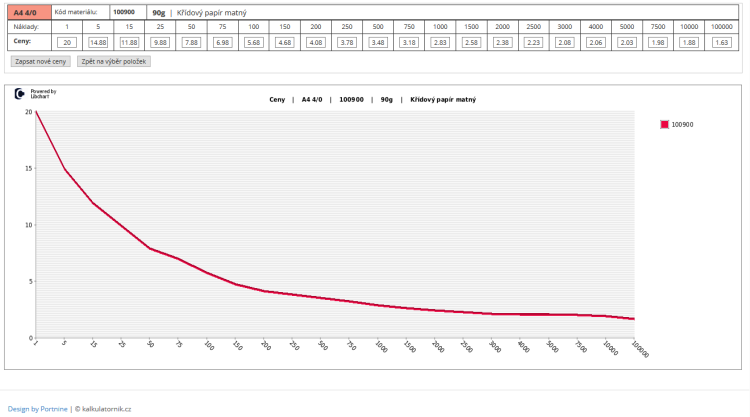This screenshot has height=417, width=750.
Task: Click 'Zpět na výběr položek' button
Action: click(114, 61)
